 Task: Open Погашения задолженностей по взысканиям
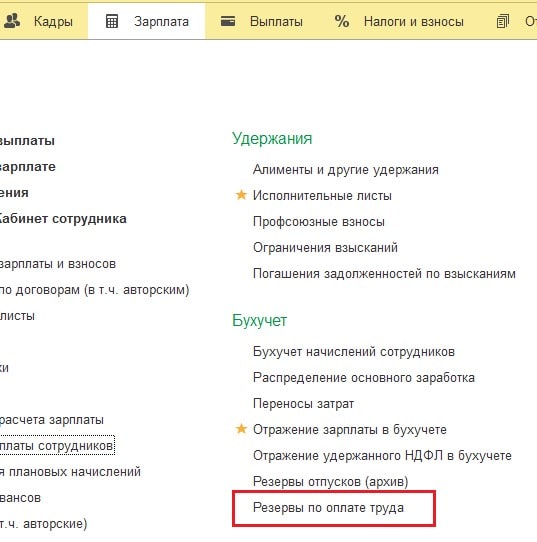(x=384, y=273)
